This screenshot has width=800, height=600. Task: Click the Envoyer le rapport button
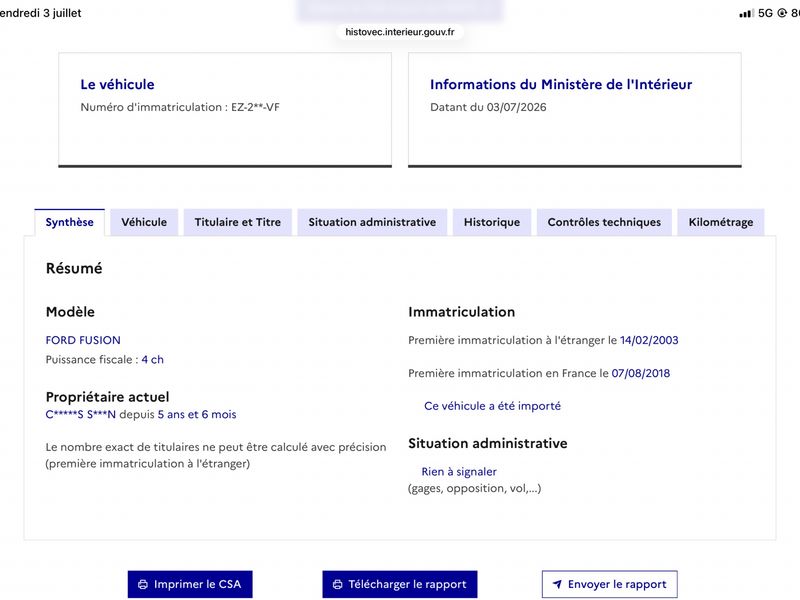tap(610, 584)
